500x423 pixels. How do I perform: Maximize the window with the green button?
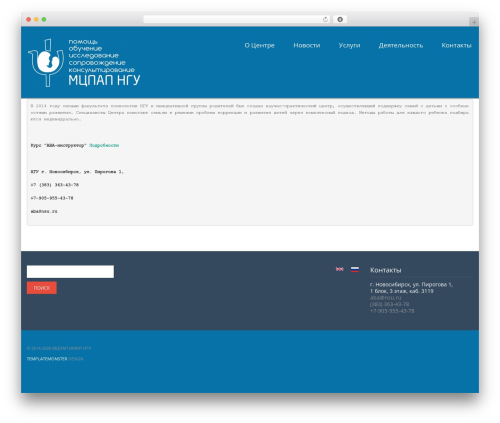(x=44, y=19)
